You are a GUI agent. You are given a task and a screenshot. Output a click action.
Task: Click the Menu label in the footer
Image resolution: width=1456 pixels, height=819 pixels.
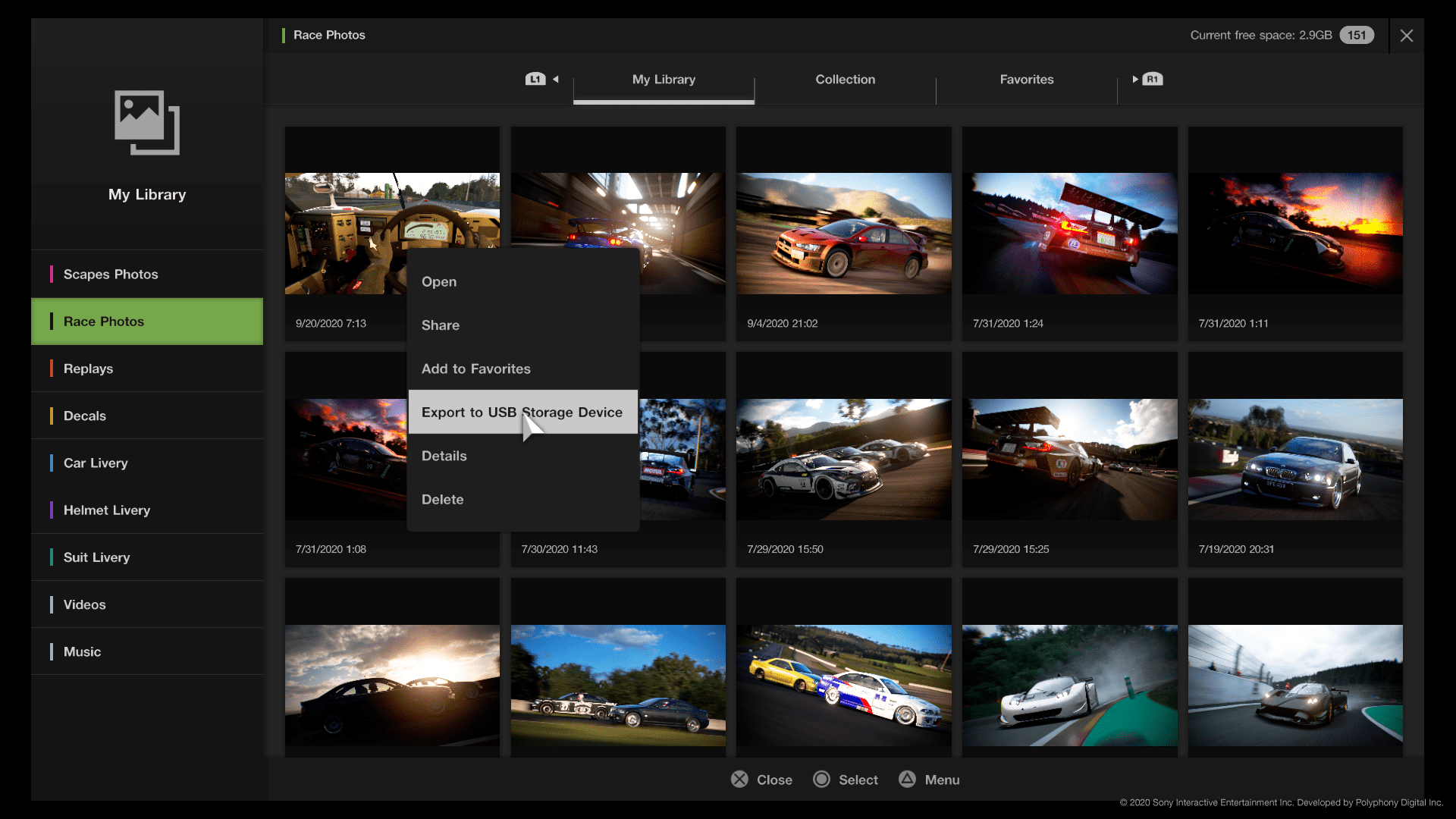[x=942, y=780]
